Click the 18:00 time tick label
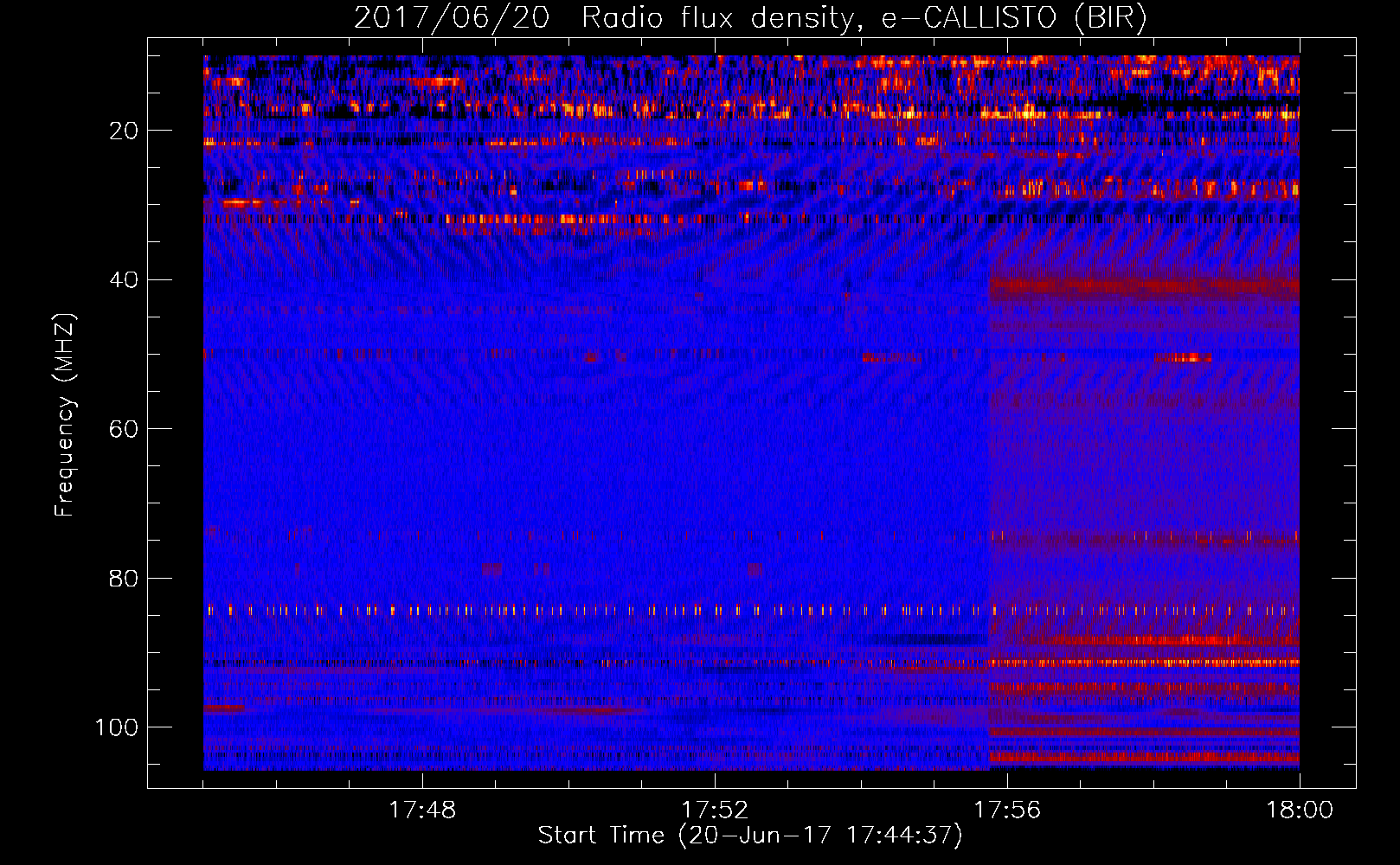This screenshot has width=1400, height=865. tap(1300, 811)
